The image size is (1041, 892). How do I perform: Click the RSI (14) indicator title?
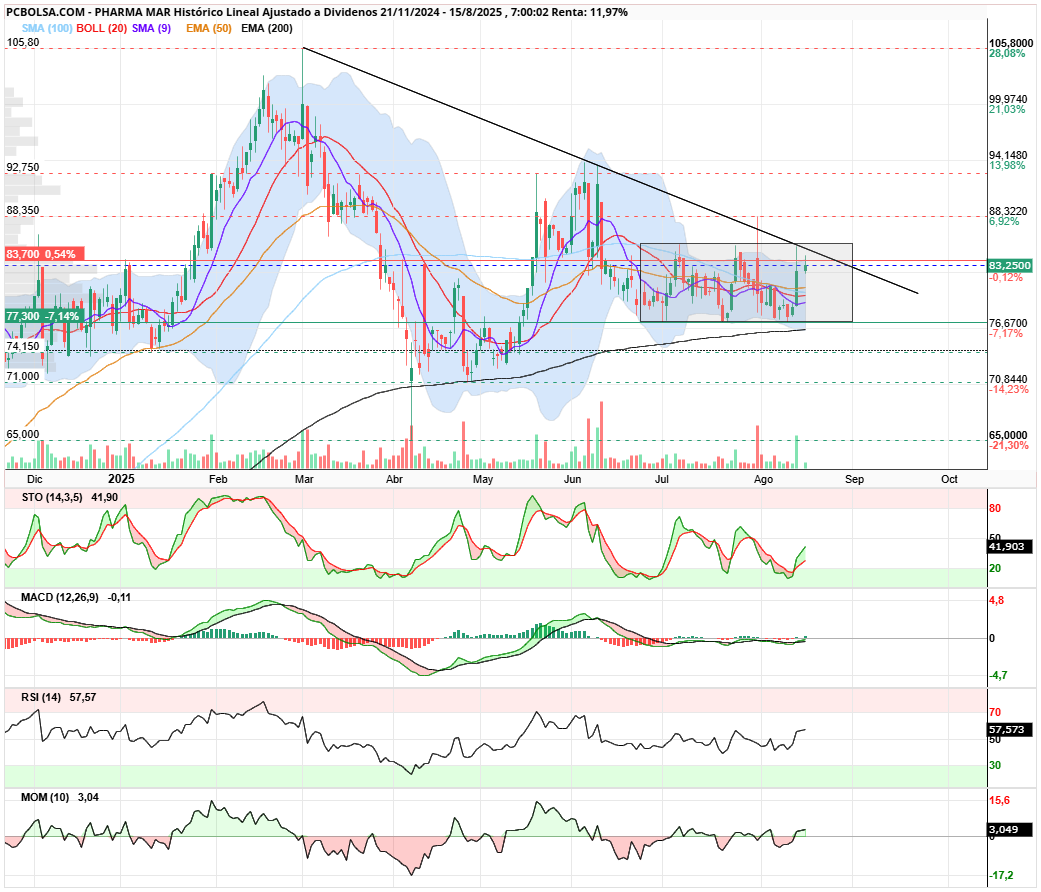[41, 698]
